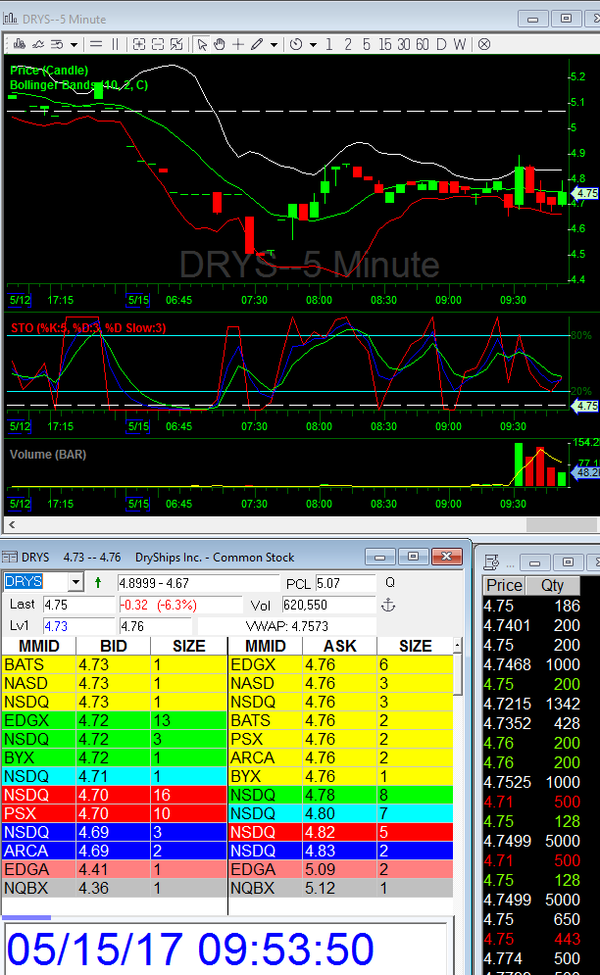
Task: Open the DRYS symbol dropdown
Action: 74,582
